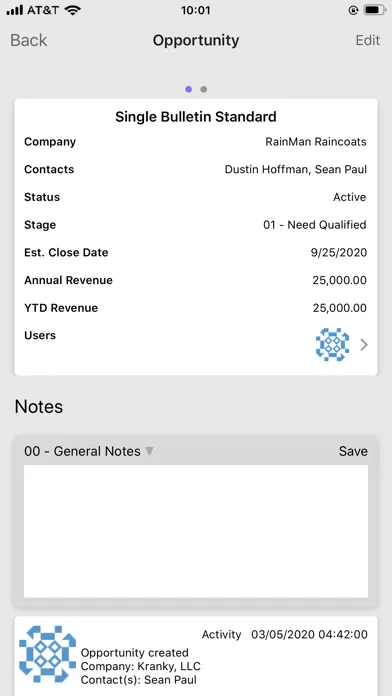Tap the battery icon in status bar
The height and width of the screenshot is (696, 392).
(374, 10)
